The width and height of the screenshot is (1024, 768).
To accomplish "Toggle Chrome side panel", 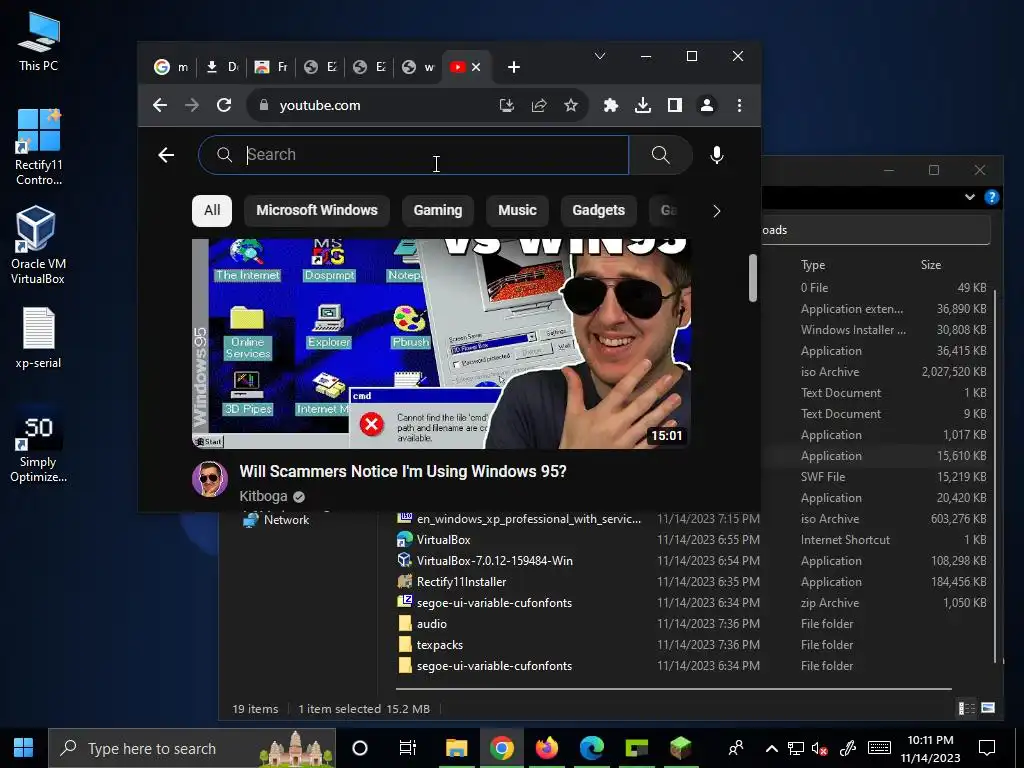I will [x=675, y=105].
